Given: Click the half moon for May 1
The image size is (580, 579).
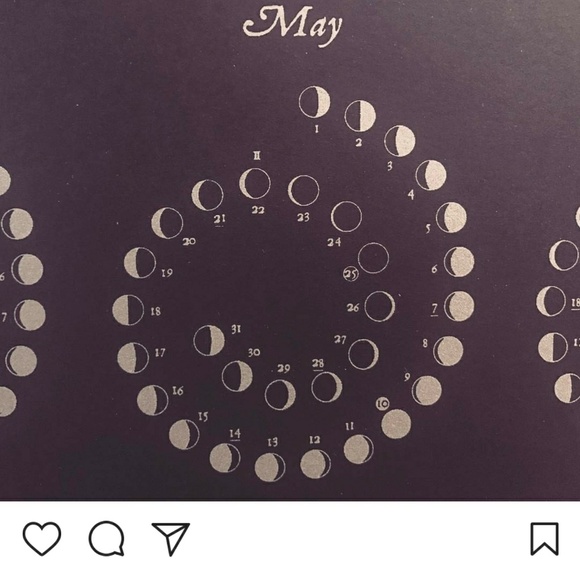Looking at the screenshot, I should click(x=314, y=102).
